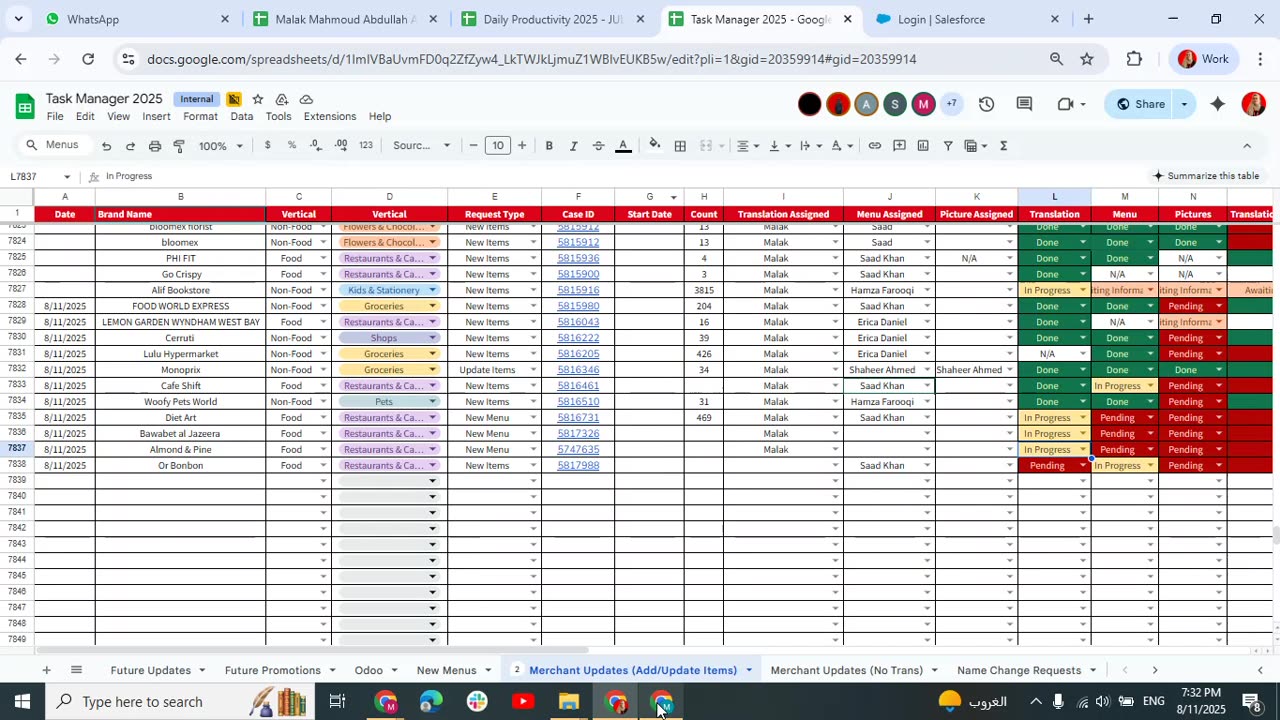The height and width of the screenshot is (720, 1280).
Task: Decrease the font size
Action: [x=474, y=146]
